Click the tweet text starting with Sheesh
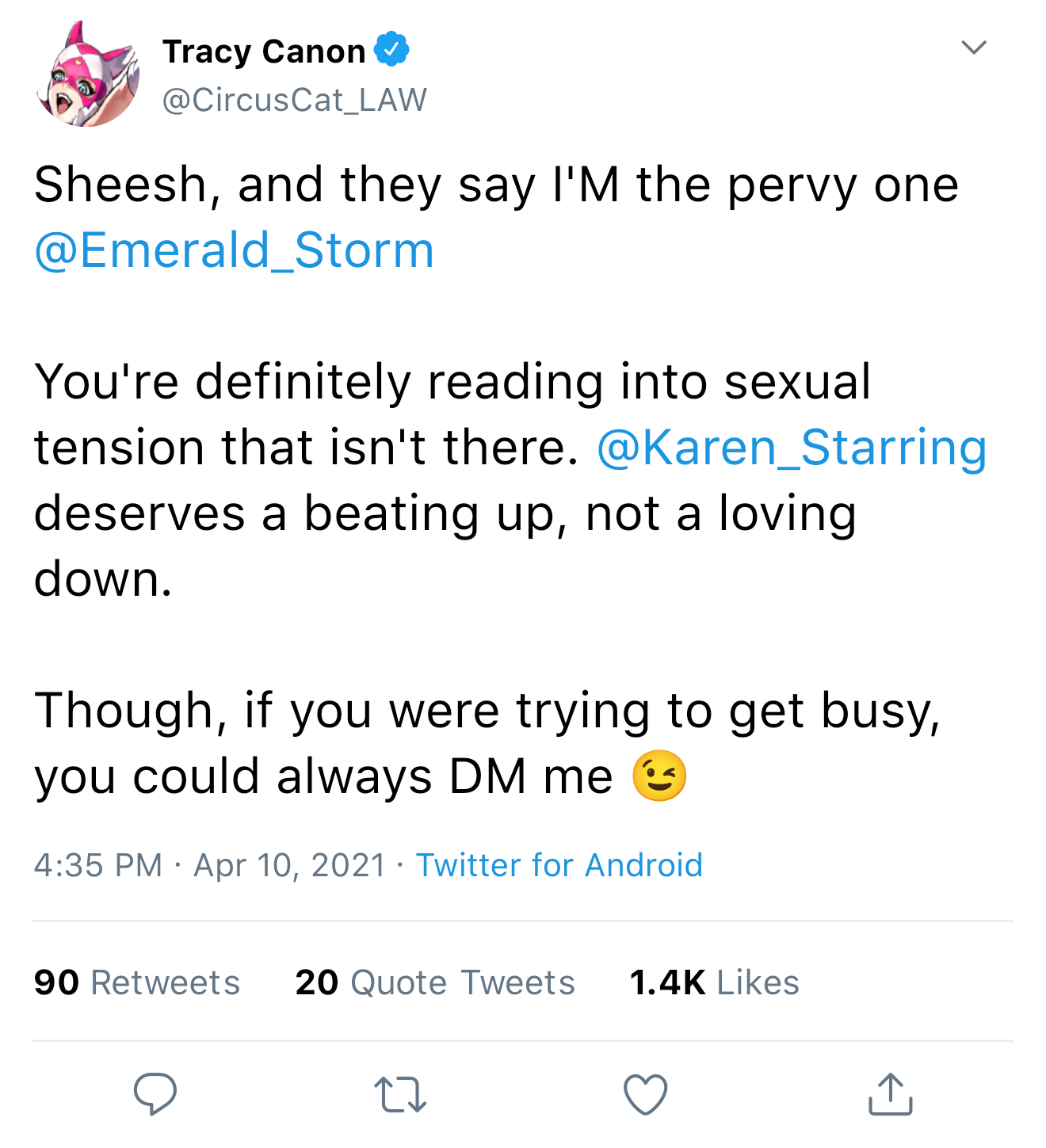This screenshot has height=1148, width=1046. [496, 185]
